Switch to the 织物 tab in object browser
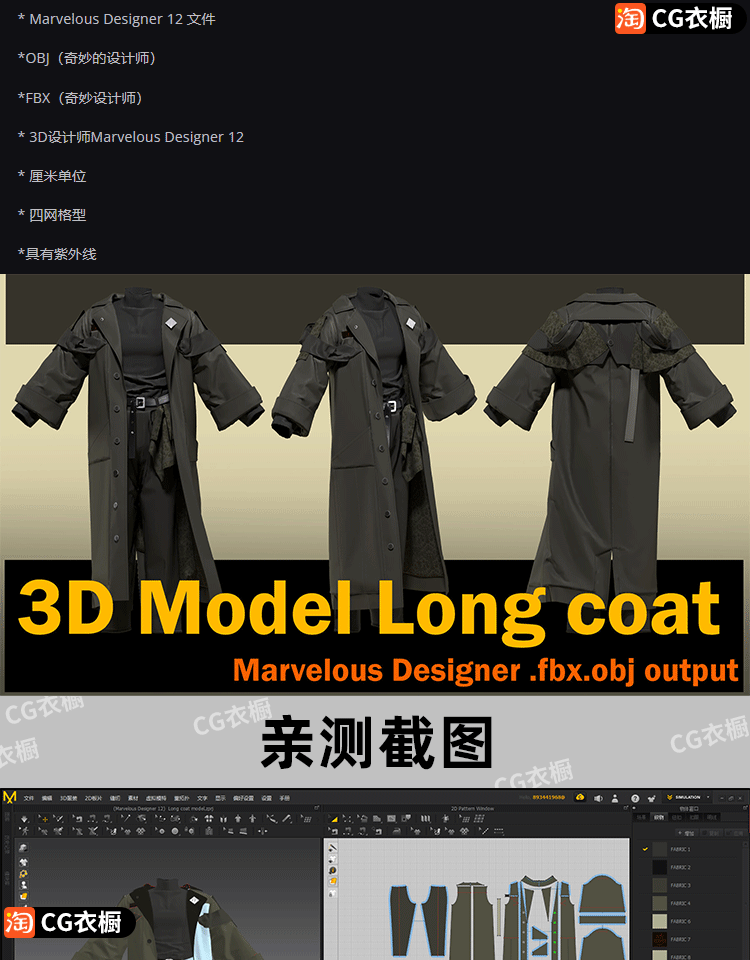This screenshot has height=960, width=750. [659, 816]
